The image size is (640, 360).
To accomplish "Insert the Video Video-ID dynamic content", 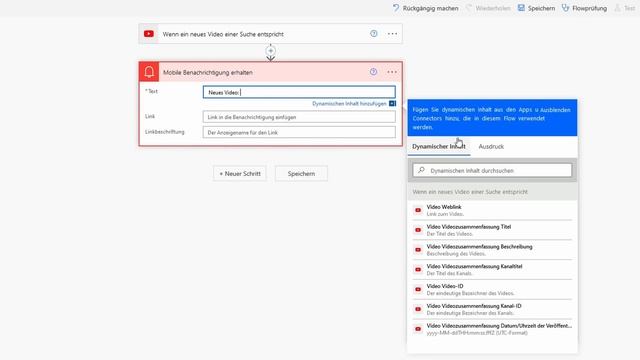I will [x=492, y=289].
